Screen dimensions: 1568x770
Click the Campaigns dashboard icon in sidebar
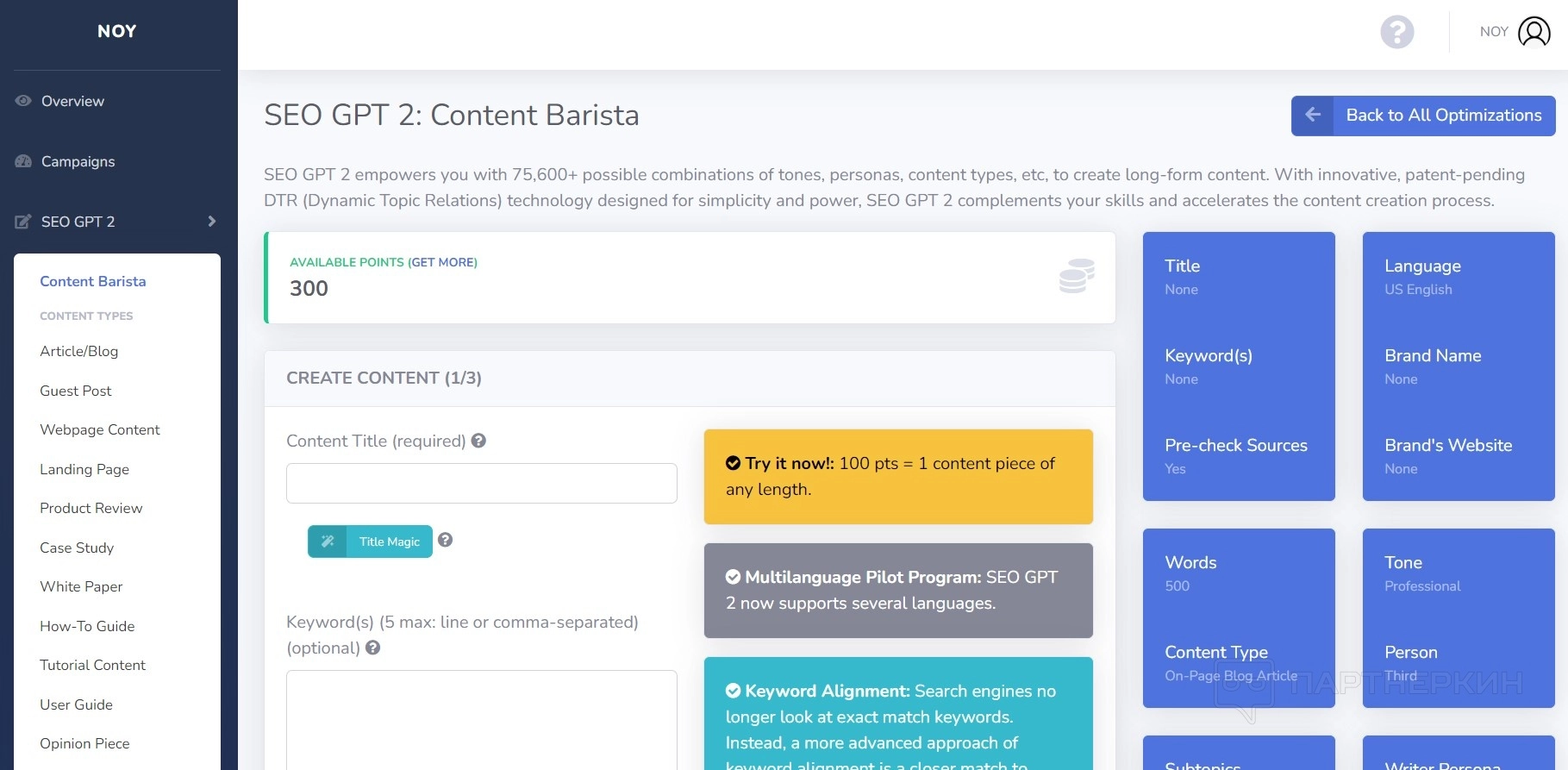pos(23,161)
